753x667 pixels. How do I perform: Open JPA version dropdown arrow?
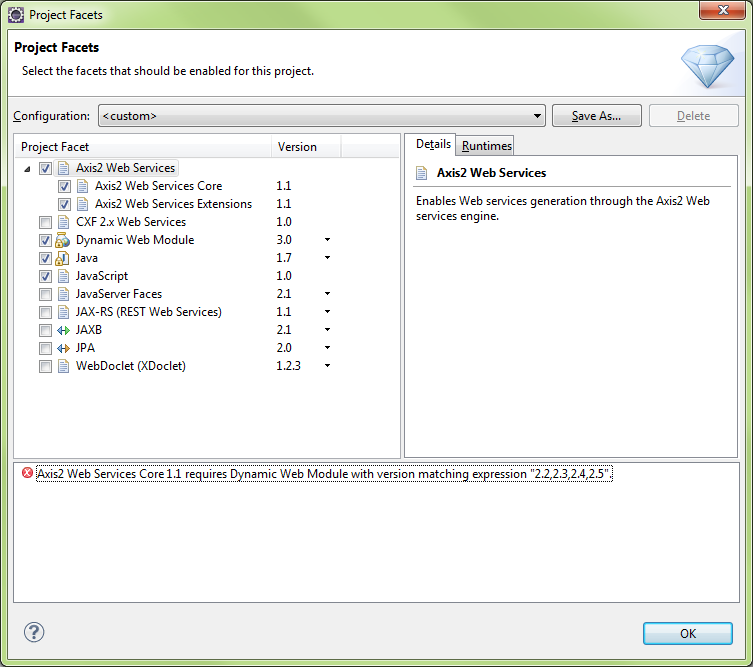point(327,348)
